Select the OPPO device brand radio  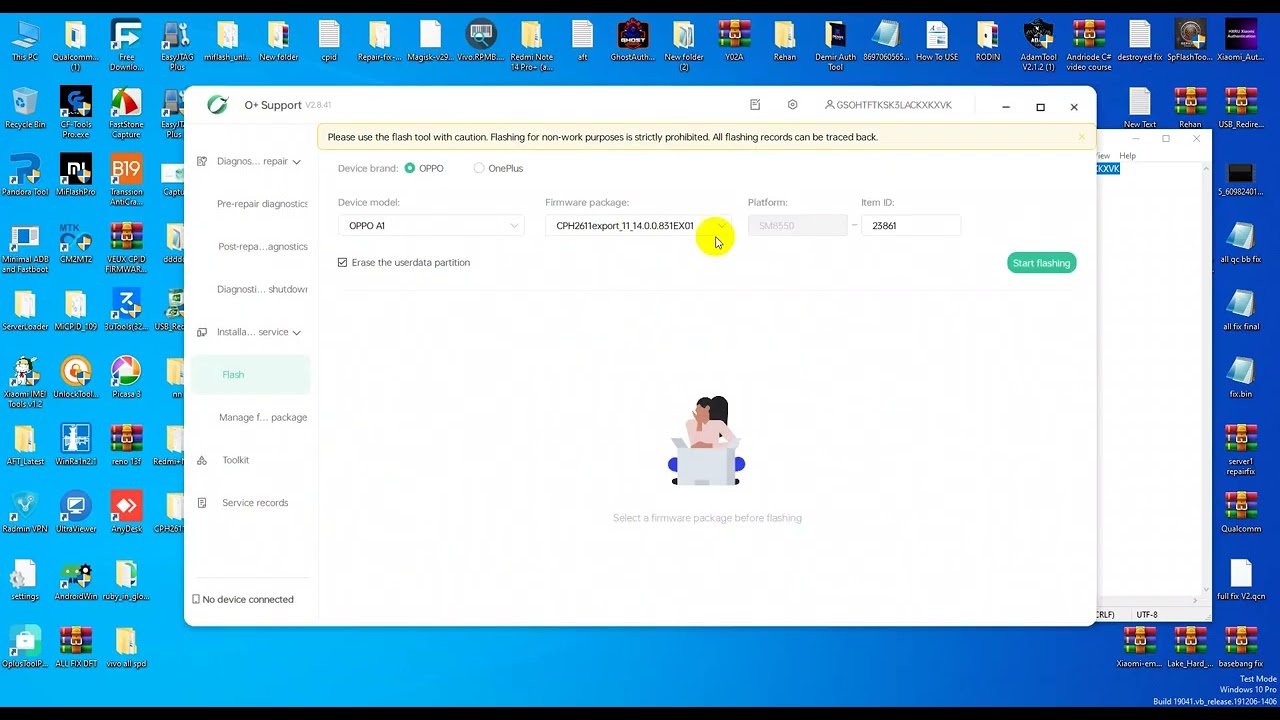(x=410, y=168)
